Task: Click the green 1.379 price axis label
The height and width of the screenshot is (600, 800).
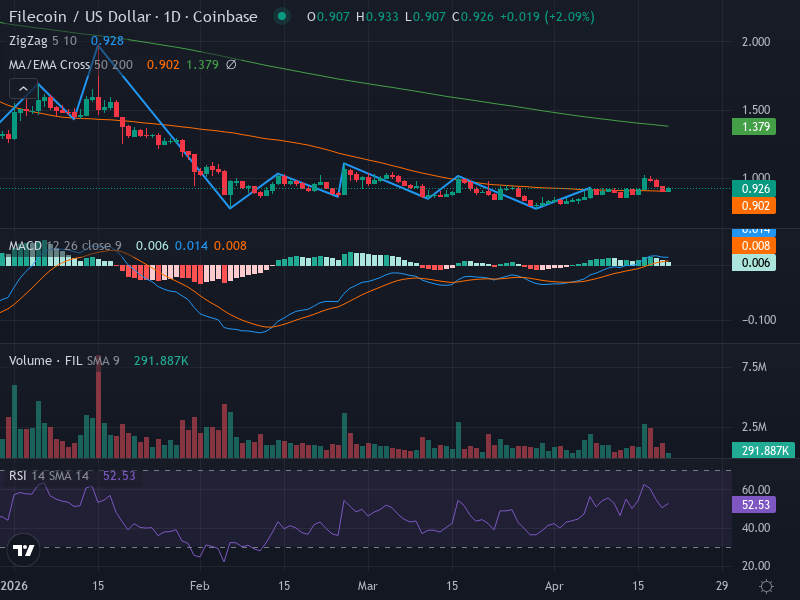Action: (754, 127)
